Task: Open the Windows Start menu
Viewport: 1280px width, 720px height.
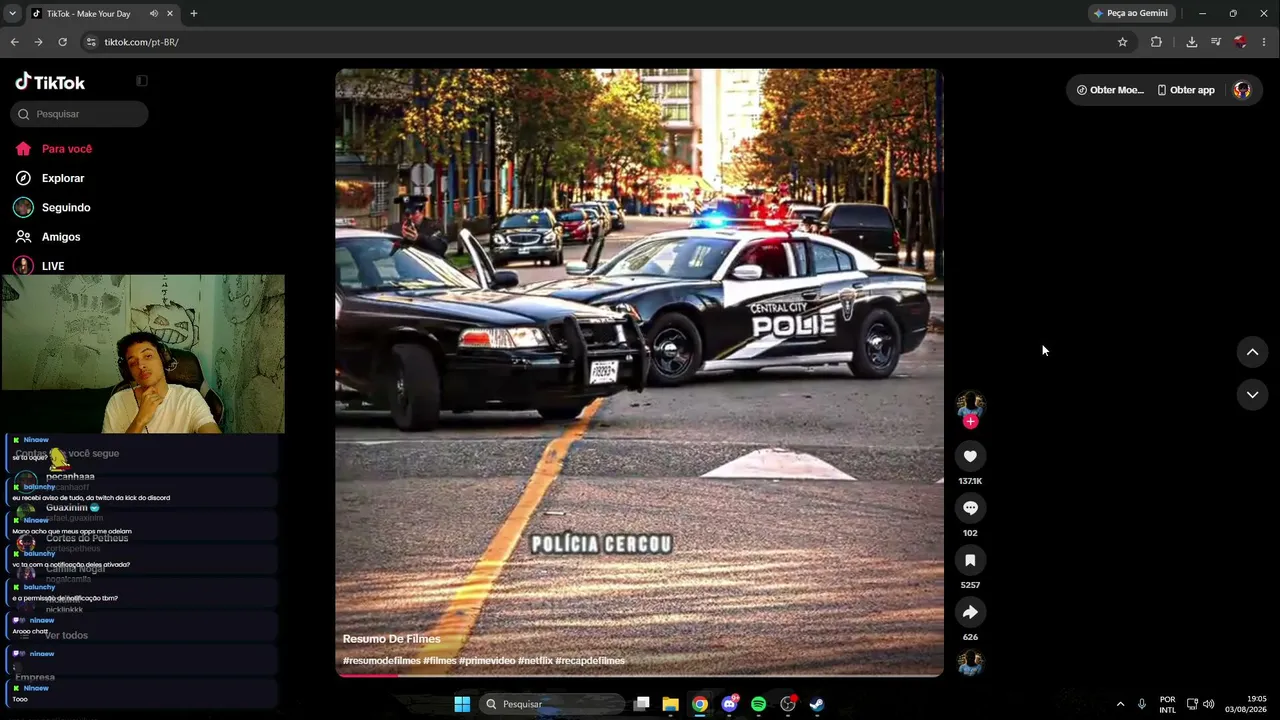Action: (x=462, y=704)
